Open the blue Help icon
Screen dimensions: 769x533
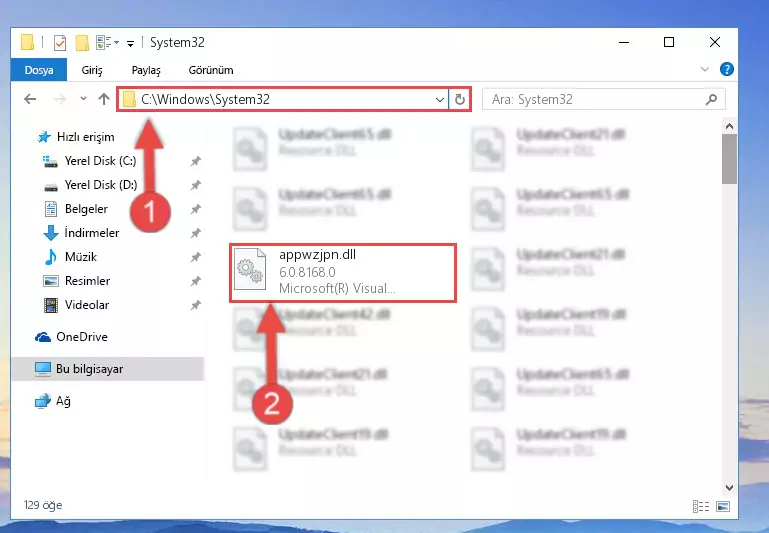point(726,69)
